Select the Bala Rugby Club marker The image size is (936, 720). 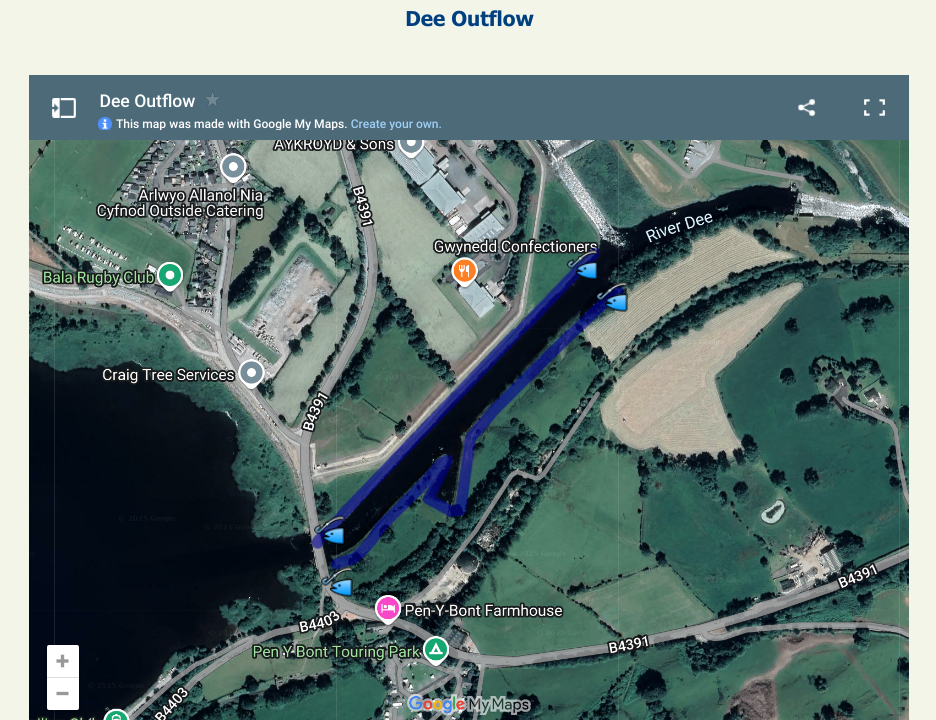170,277
